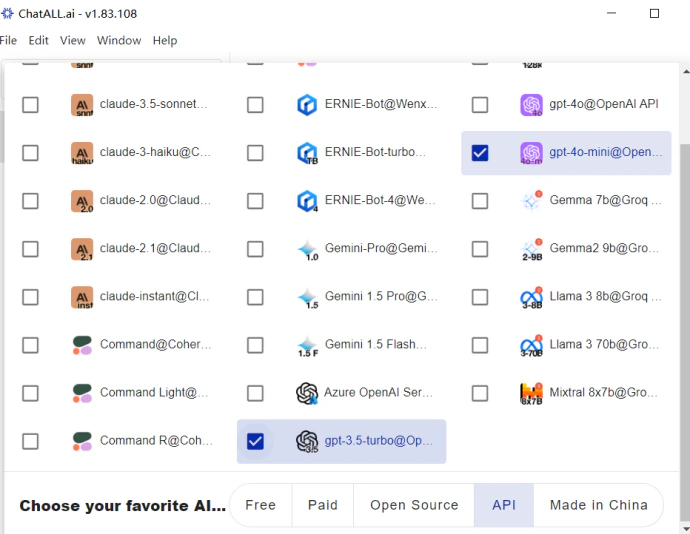
Task: Click the Gemini-Pro 1.0 icon
Action: click(x=308, y=250)
